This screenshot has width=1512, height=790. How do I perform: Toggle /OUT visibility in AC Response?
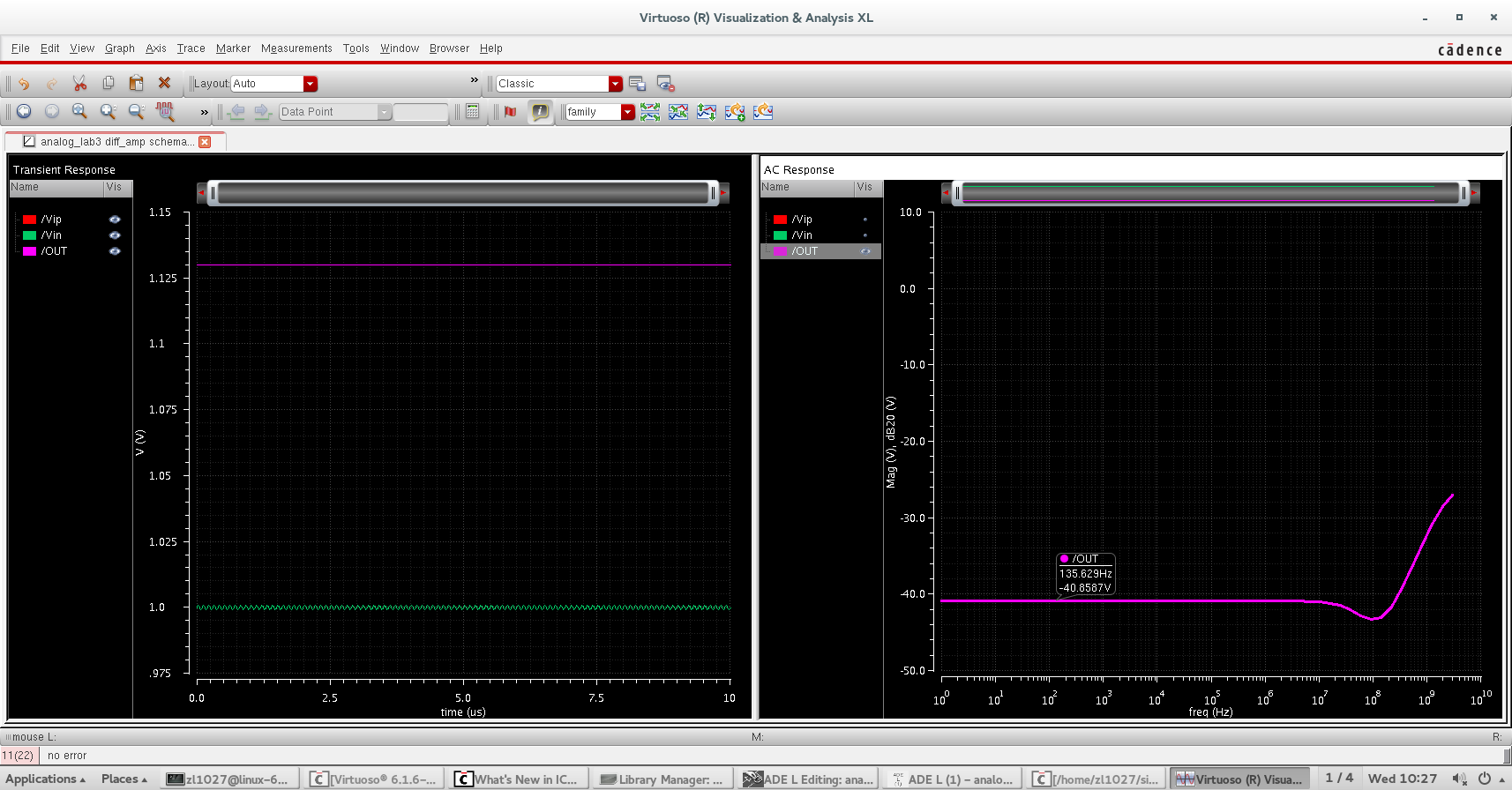(x=865, y=251)
